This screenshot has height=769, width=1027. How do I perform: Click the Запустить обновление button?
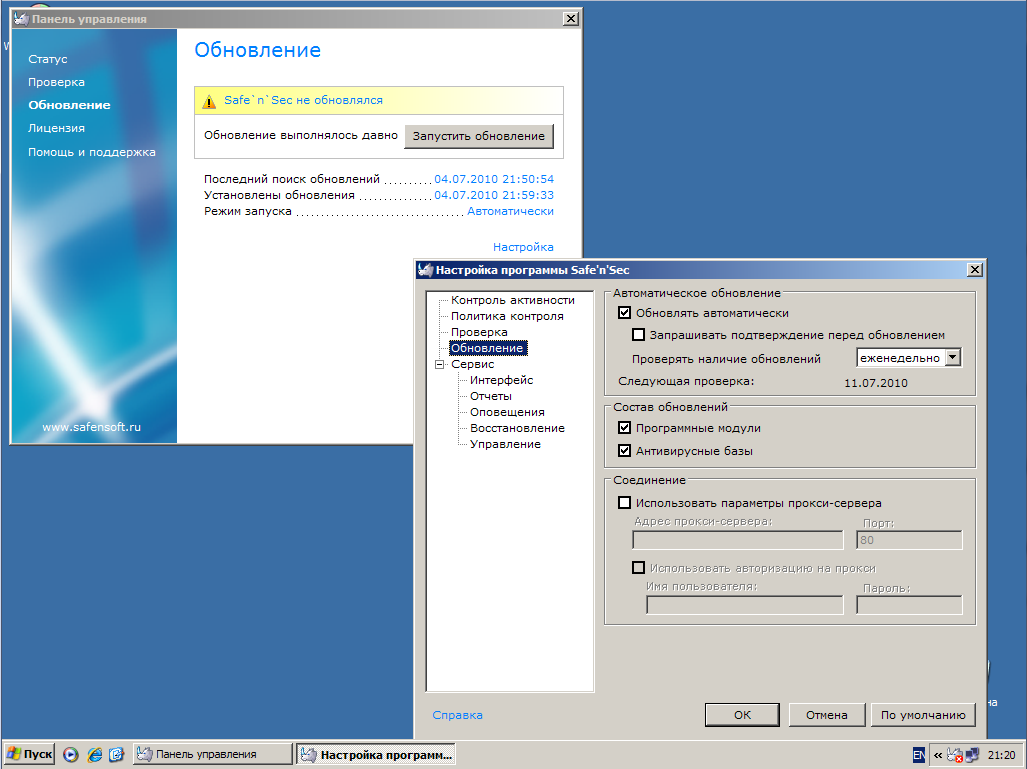pos(479,136)
